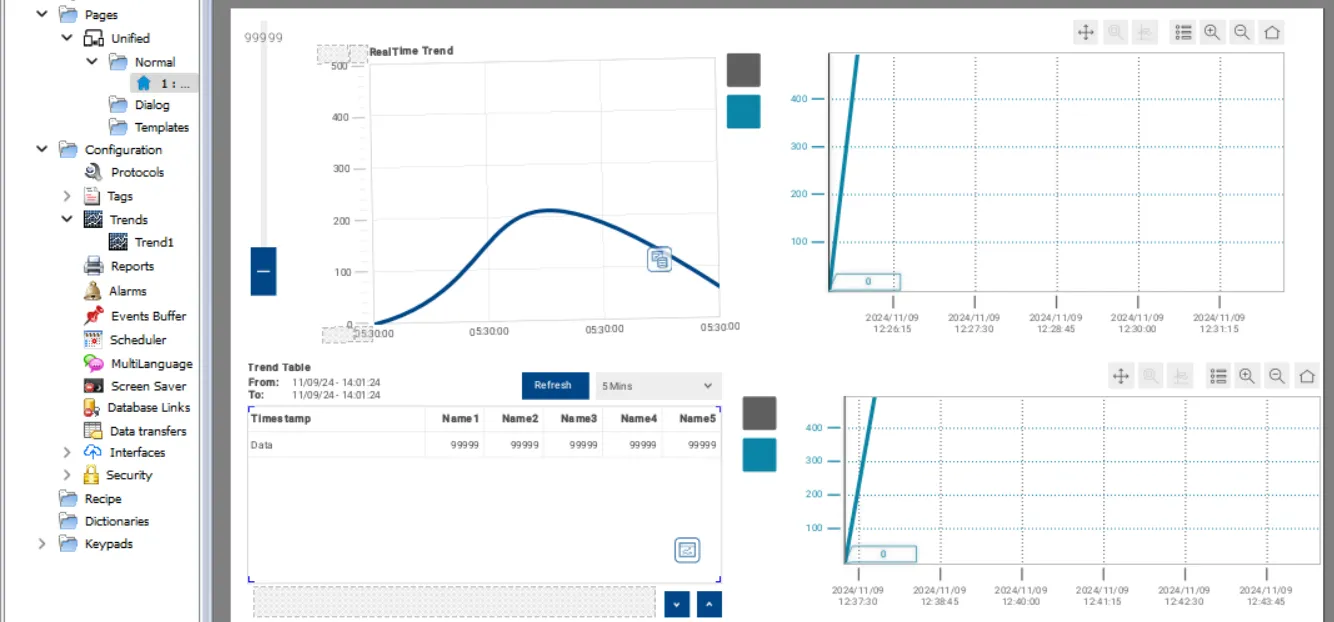Collapse the Trends branch in the tree
The height and width of the screenshot is (622, 1334).
[x=67, y=219]
